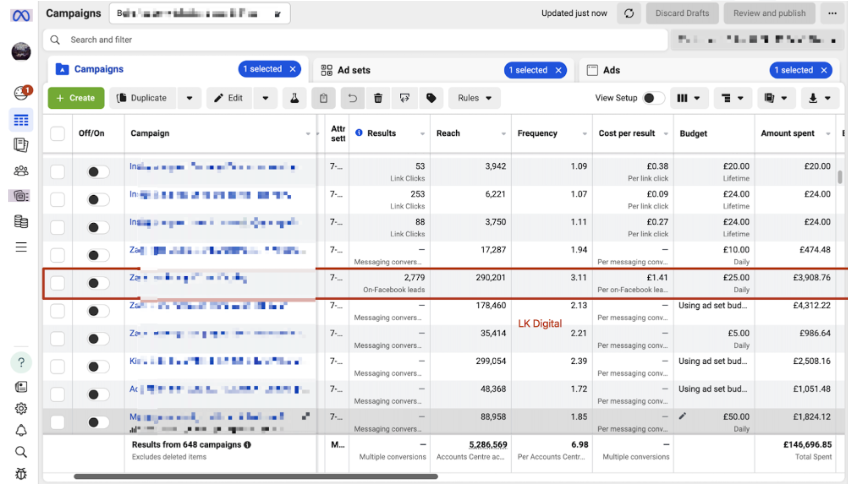849x484 pixels.
Task: Click Review and publish button
Action: pyautogui.click(x=769, y=14)
